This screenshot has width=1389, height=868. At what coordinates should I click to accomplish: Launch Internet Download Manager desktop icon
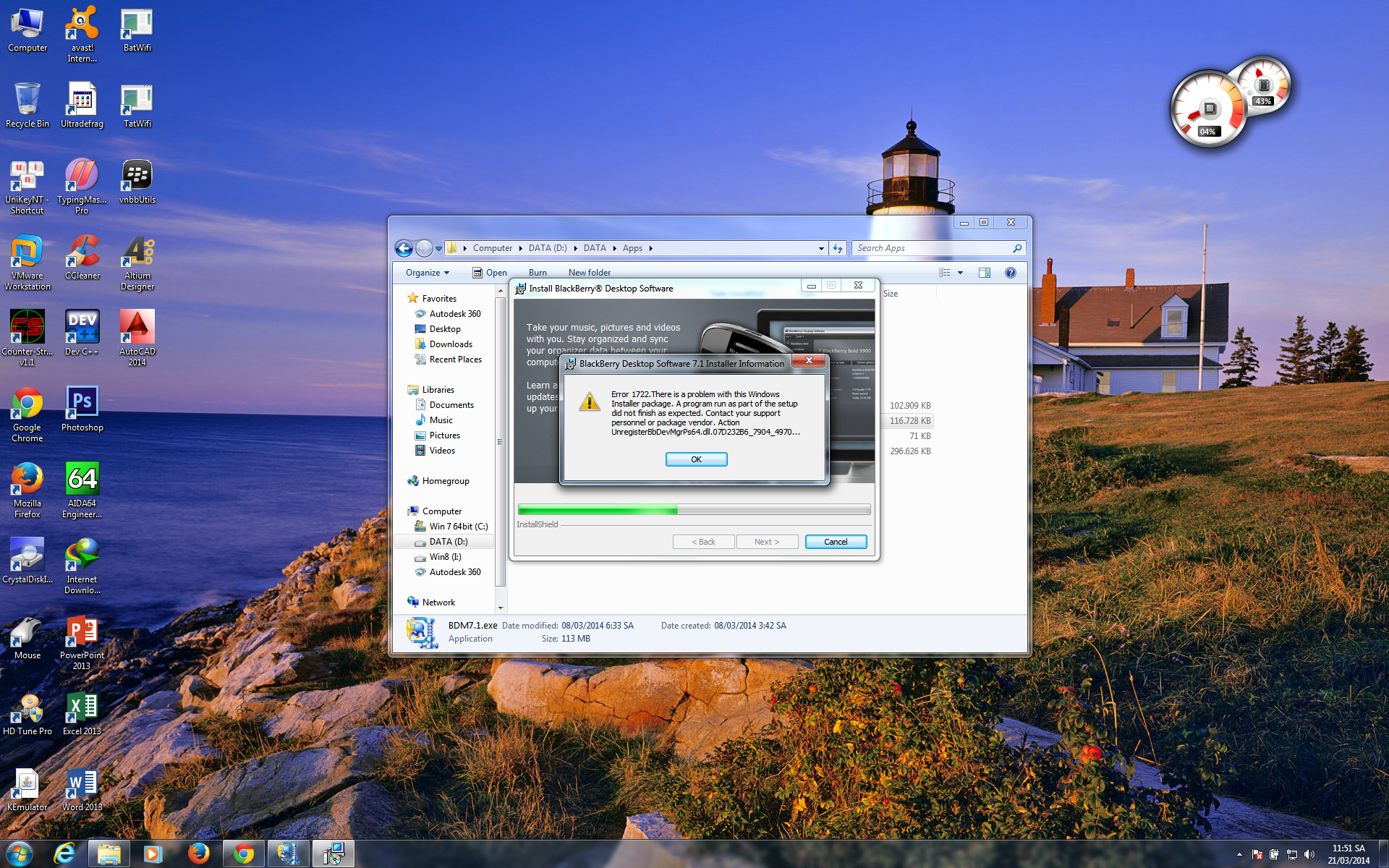82,566
